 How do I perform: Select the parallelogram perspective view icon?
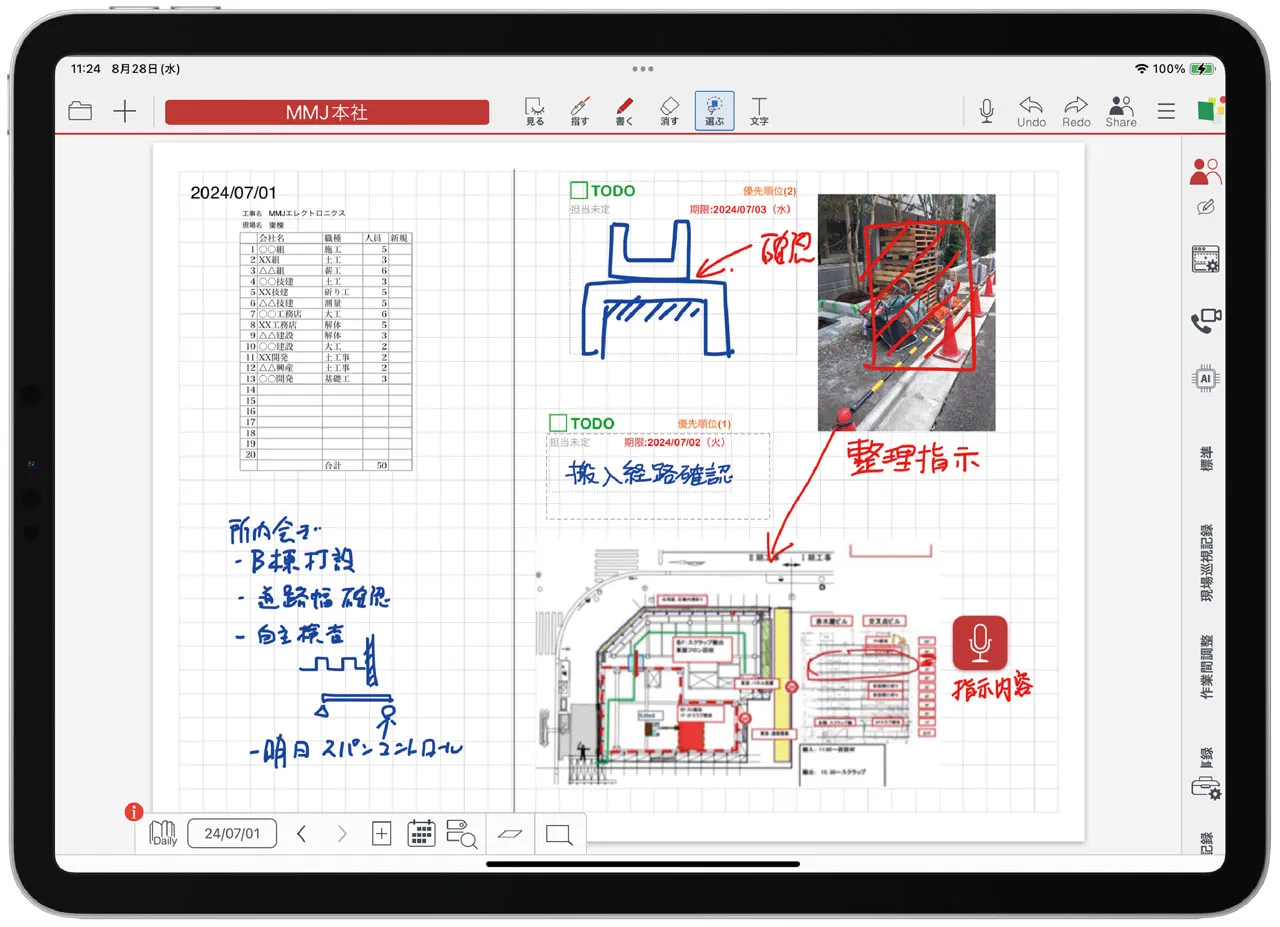[510, 833]
